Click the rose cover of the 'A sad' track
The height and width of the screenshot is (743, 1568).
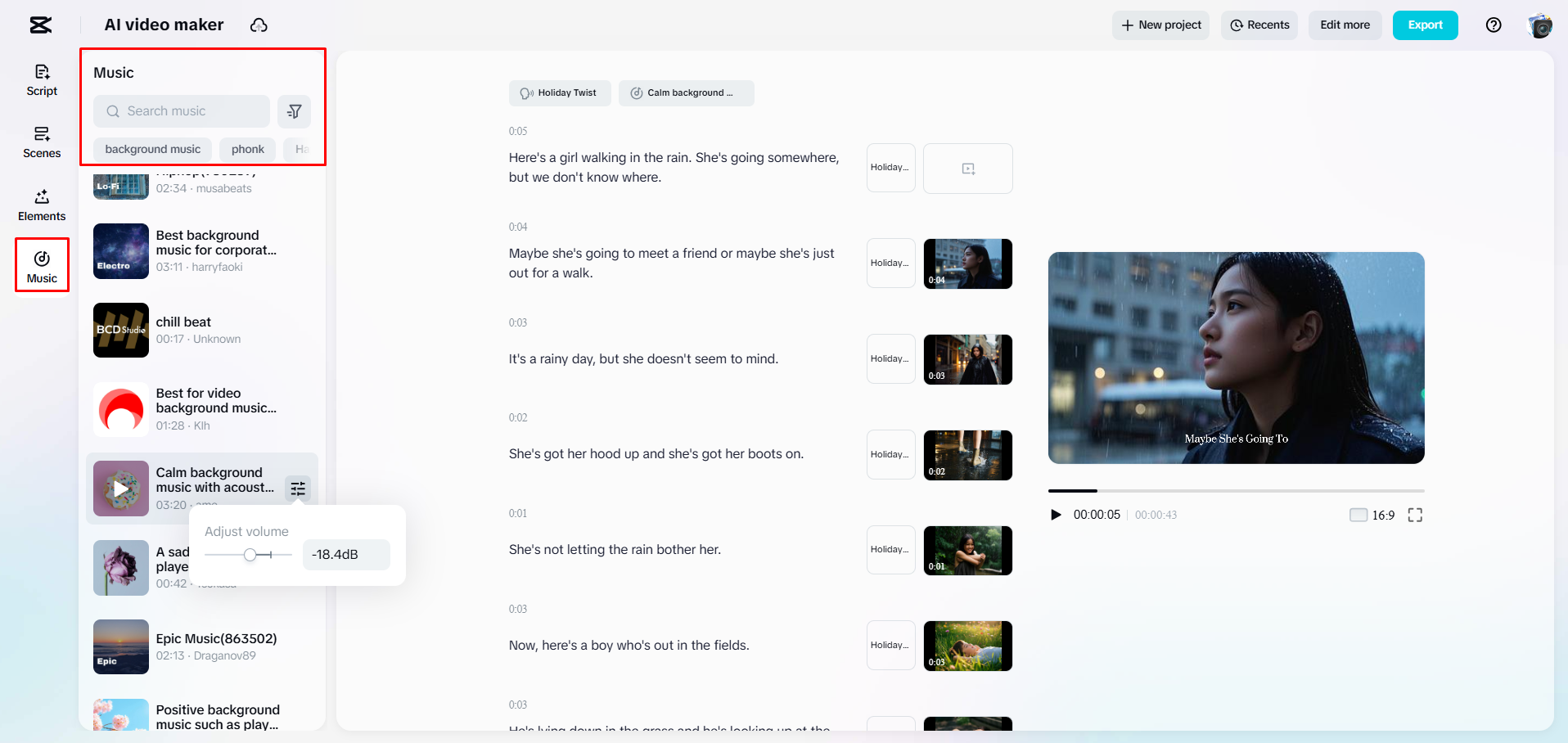121,568
